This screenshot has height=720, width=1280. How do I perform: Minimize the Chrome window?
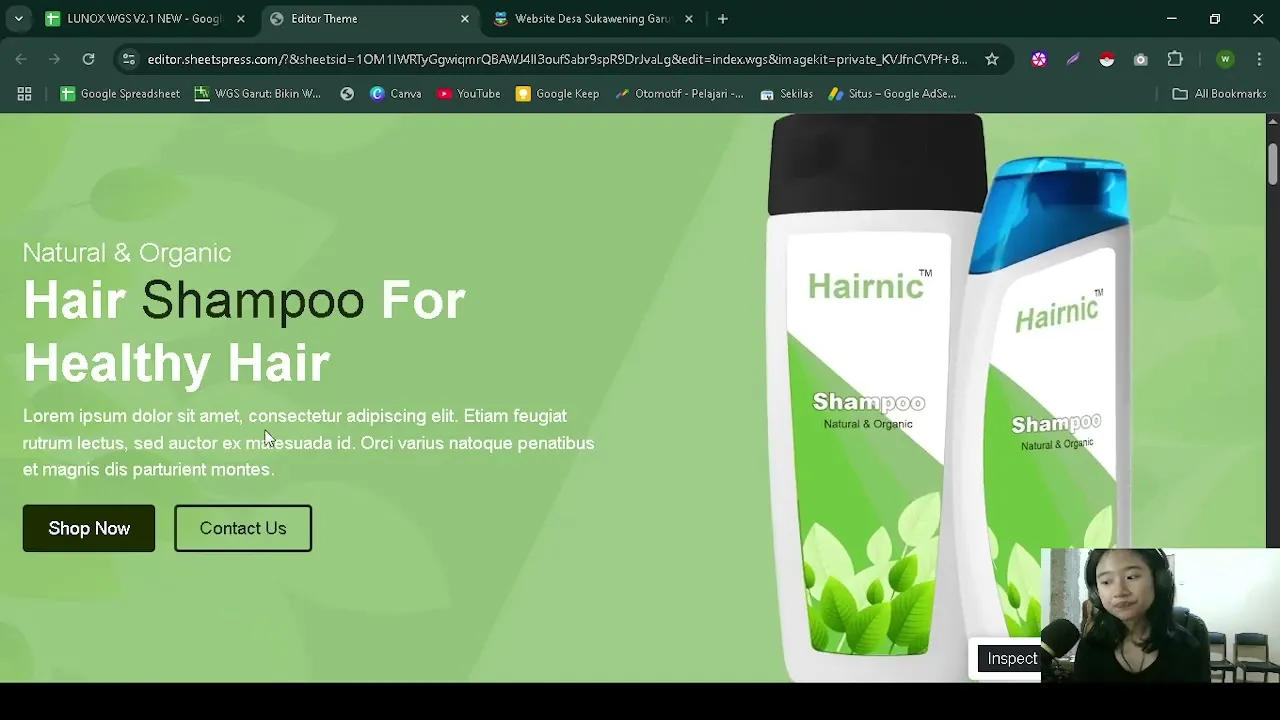(1171, 18)
